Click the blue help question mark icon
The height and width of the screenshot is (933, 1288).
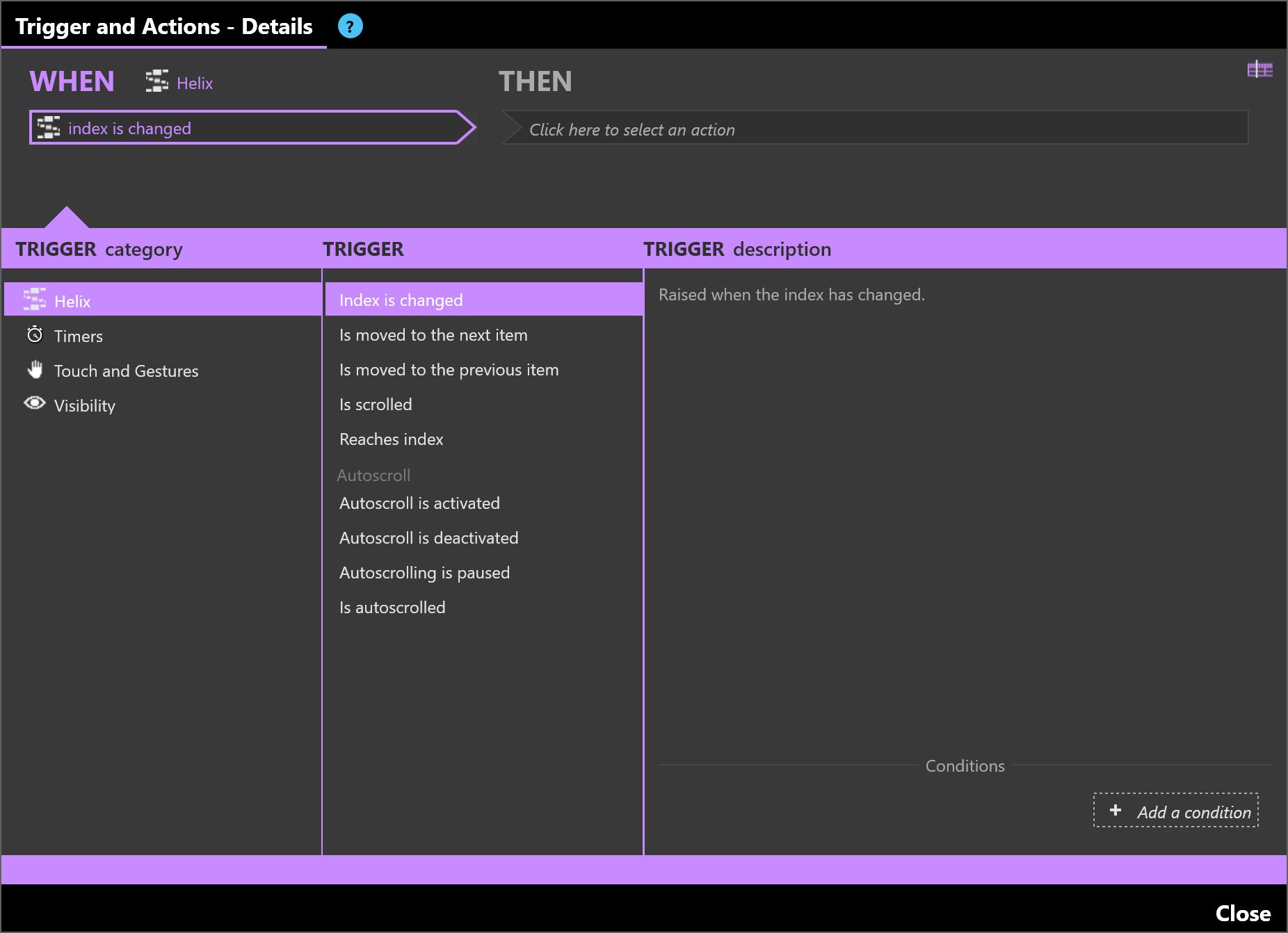pos(350,26)
